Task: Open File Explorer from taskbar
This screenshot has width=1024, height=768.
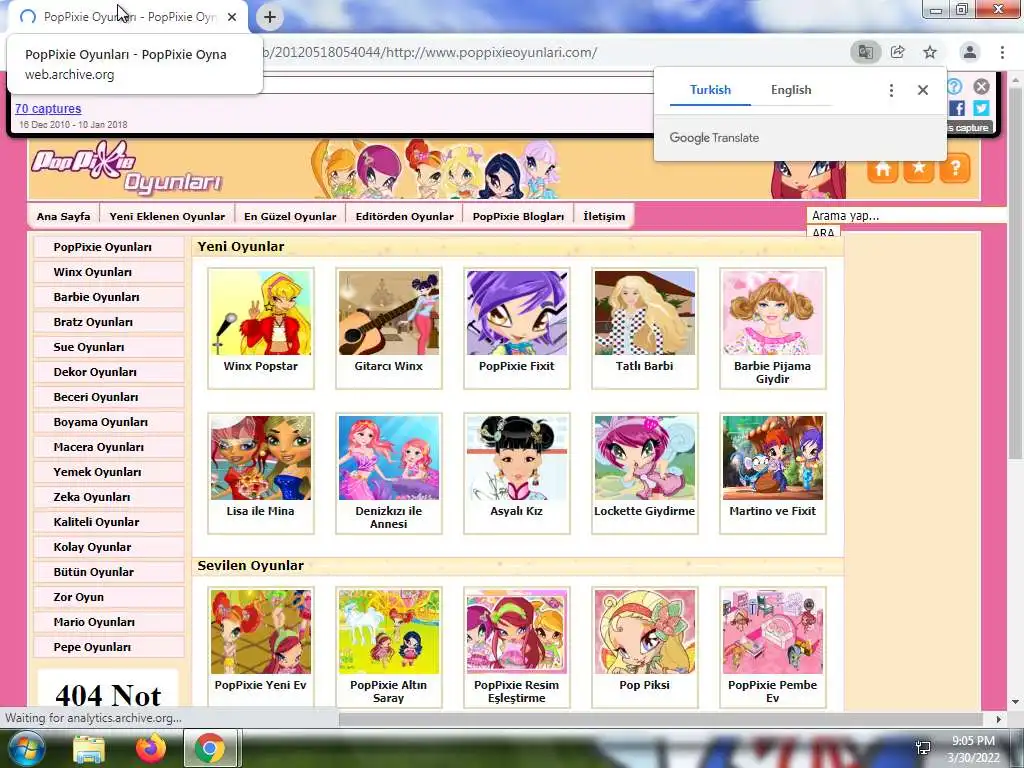Action: point(89,748)
